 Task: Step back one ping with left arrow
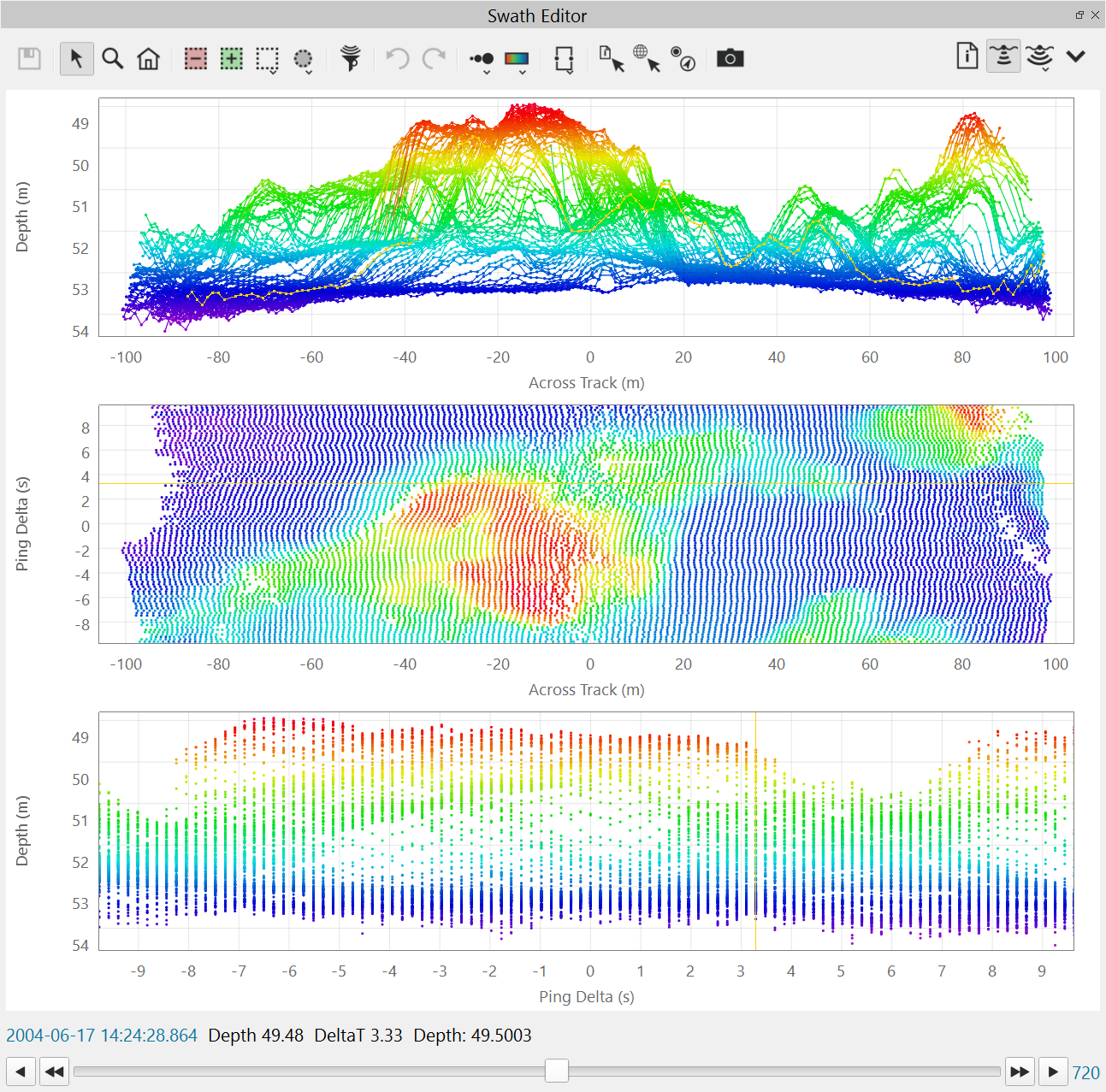(x=21, y=1071)
